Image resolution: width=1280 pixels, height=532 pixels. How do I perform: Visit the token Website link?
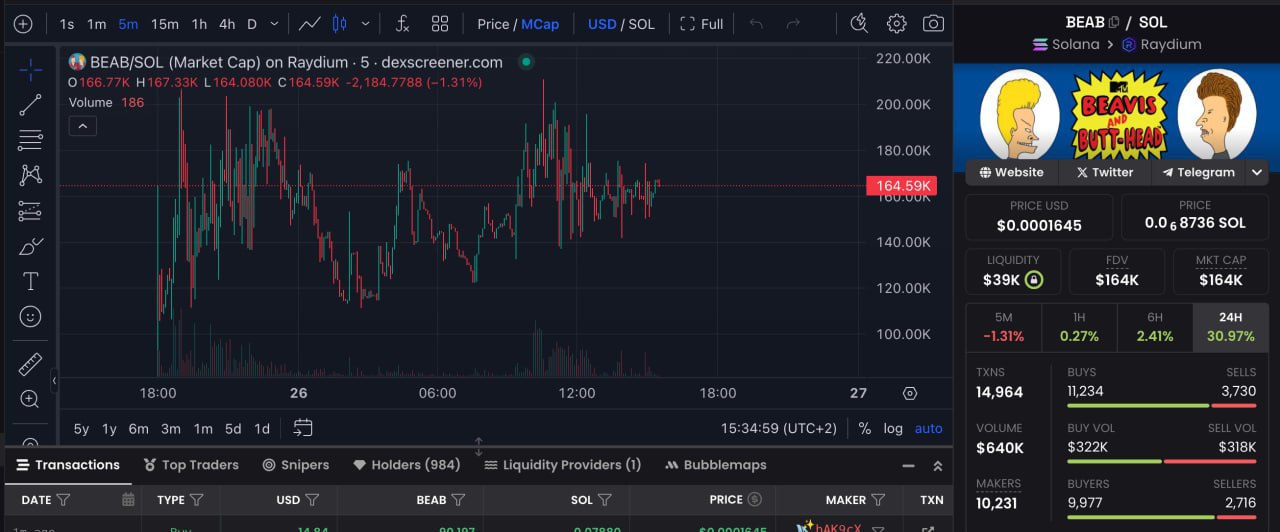(x=1011, y=172)
